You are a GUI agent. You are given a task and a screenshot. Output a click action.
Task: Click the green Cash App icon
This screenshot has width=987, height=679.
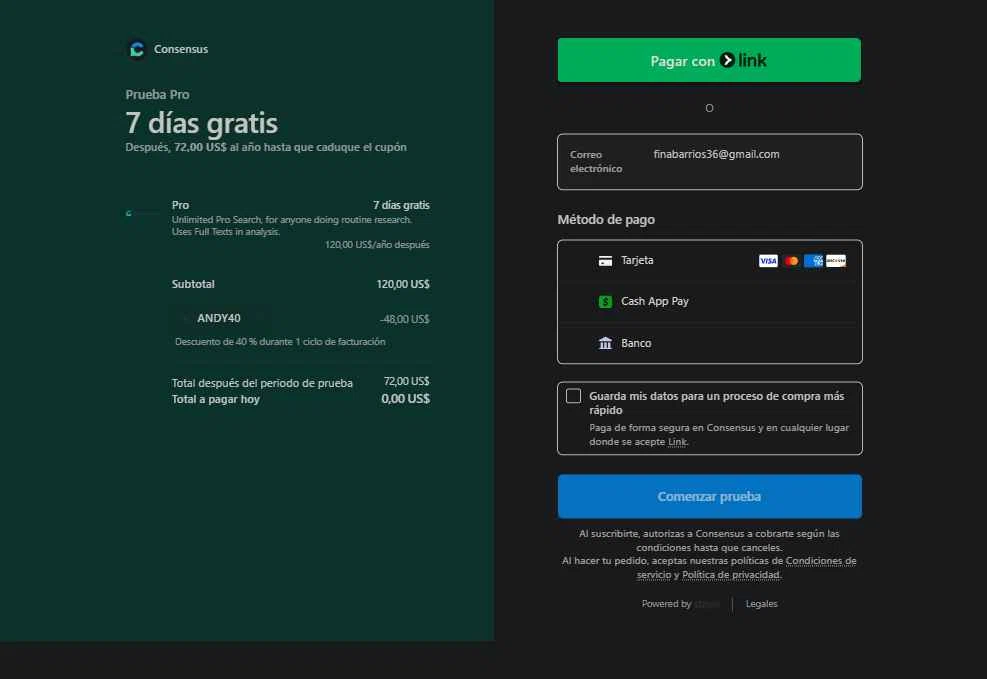point(605,301)
